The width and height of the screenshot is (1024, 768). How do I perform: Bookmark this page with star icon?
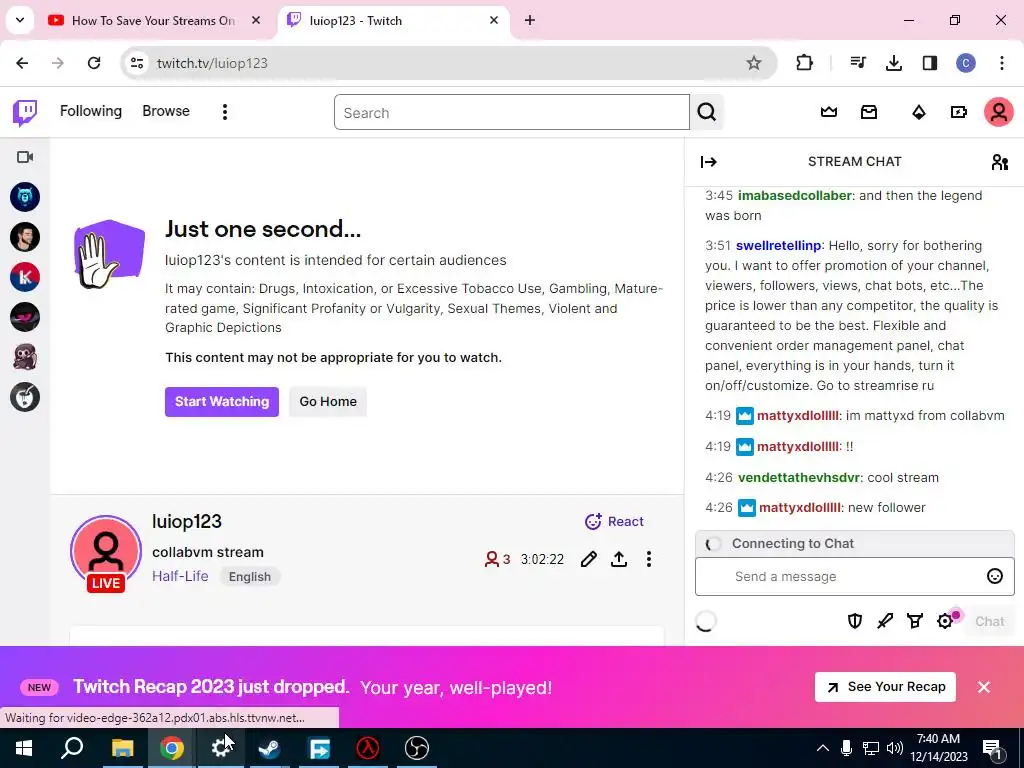click(x=754, y=63)
